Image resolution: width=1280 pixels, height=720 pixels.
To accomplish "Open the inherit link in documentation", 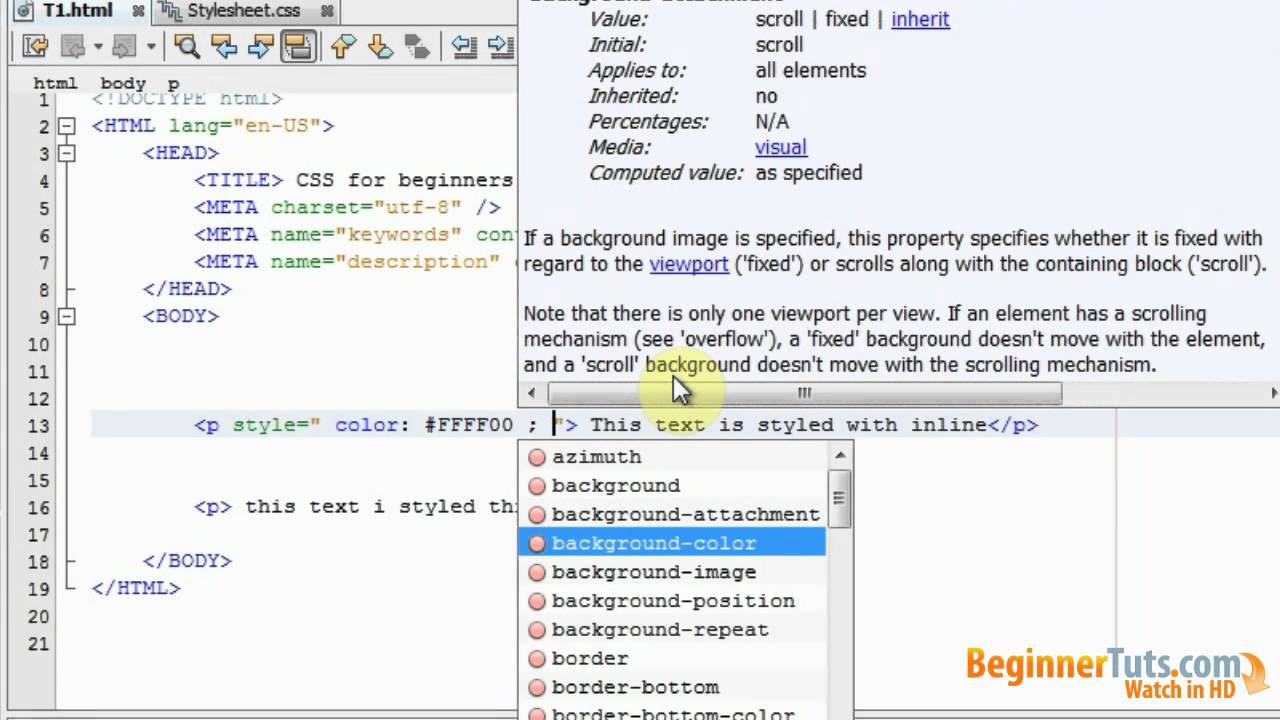I will (920, 19).
